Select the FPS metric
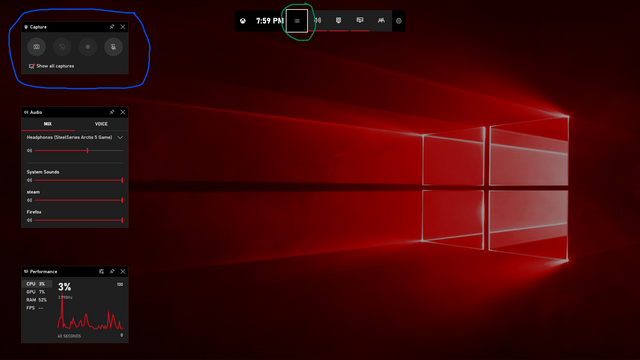The width and height of the screenshot is (640, 360). pos(37,308)
